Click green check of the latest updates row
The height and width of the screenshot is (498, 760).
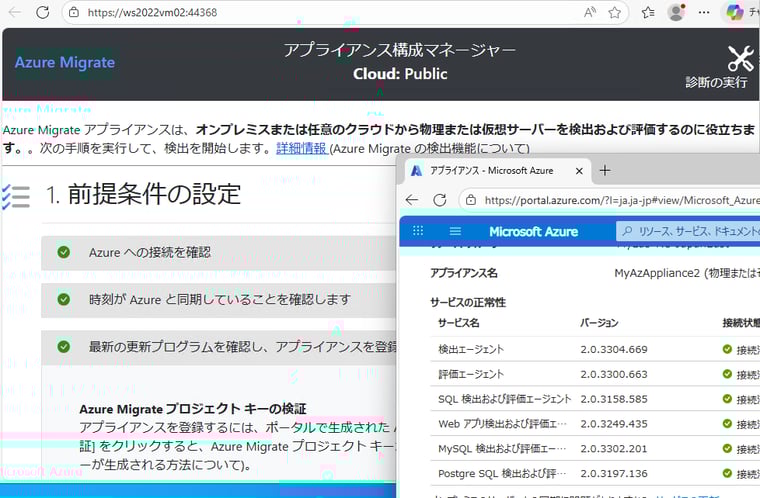[x=63, y=346]
